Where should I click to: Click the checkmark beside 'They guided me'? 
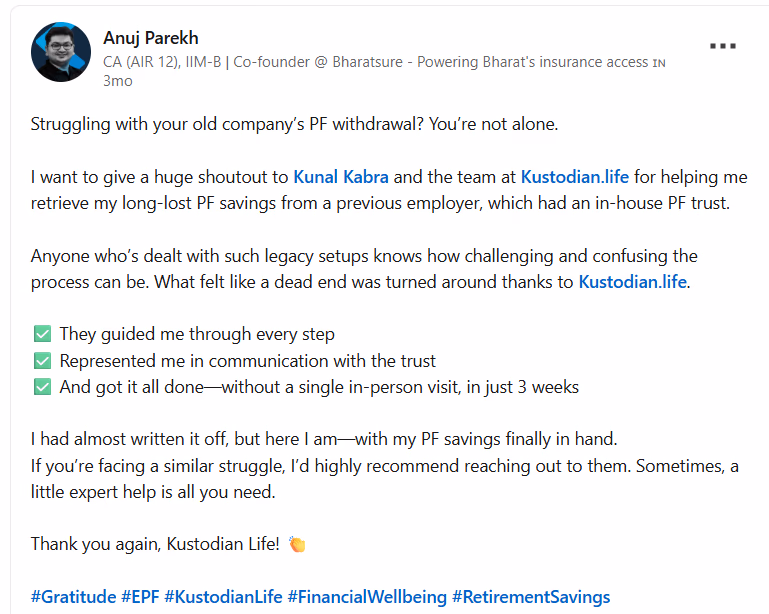click(41, 334)
